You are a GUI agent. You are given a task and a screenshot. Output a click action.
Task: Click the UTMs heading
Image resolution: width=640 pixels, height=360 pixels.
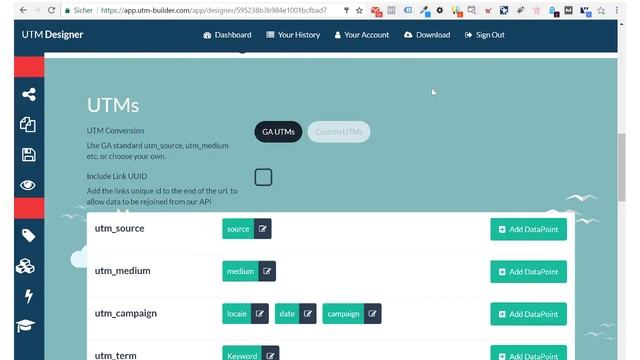click(x=113, y=105)
